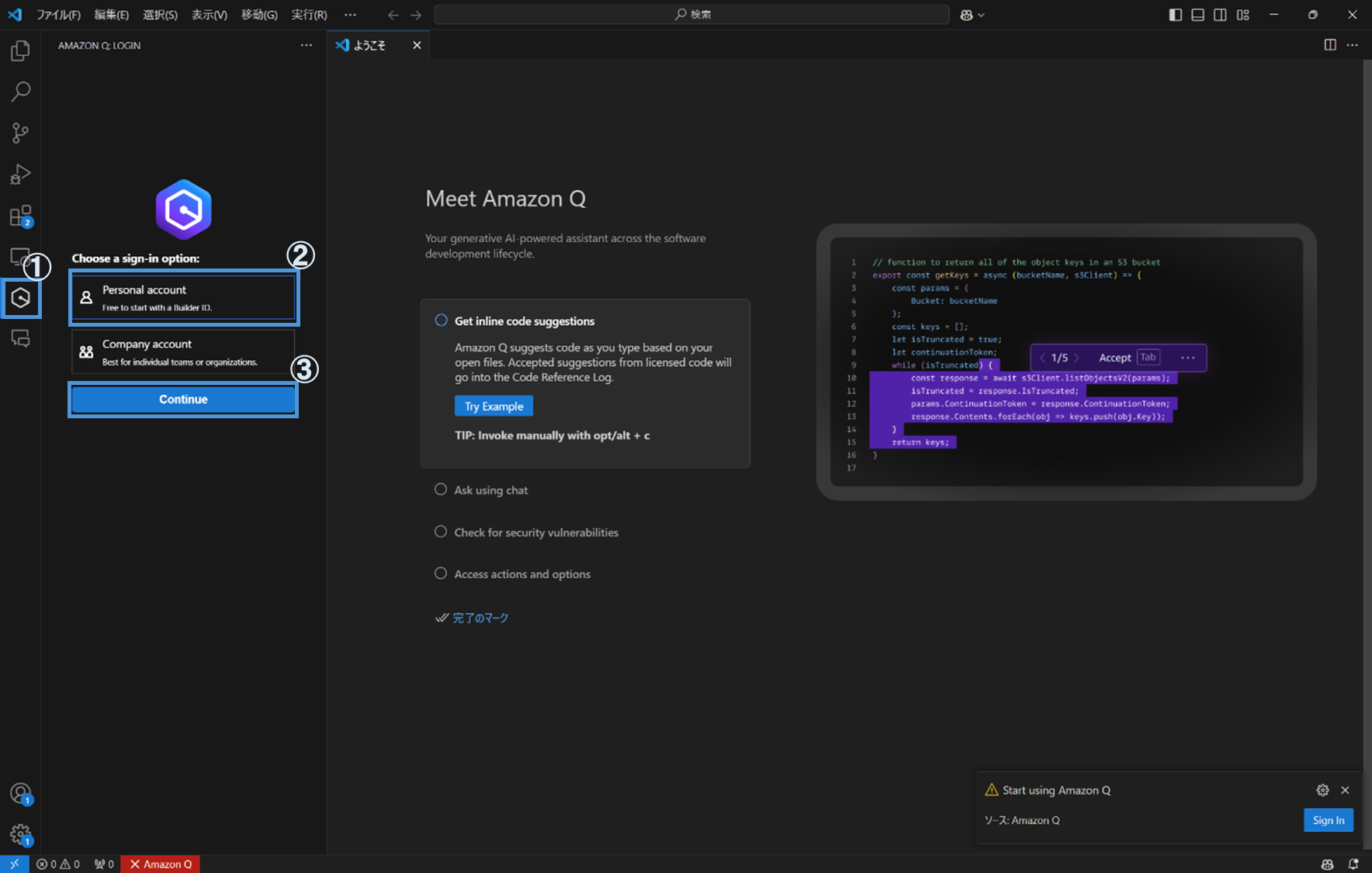Go back with the left arrow

click(x=393, y=15)
